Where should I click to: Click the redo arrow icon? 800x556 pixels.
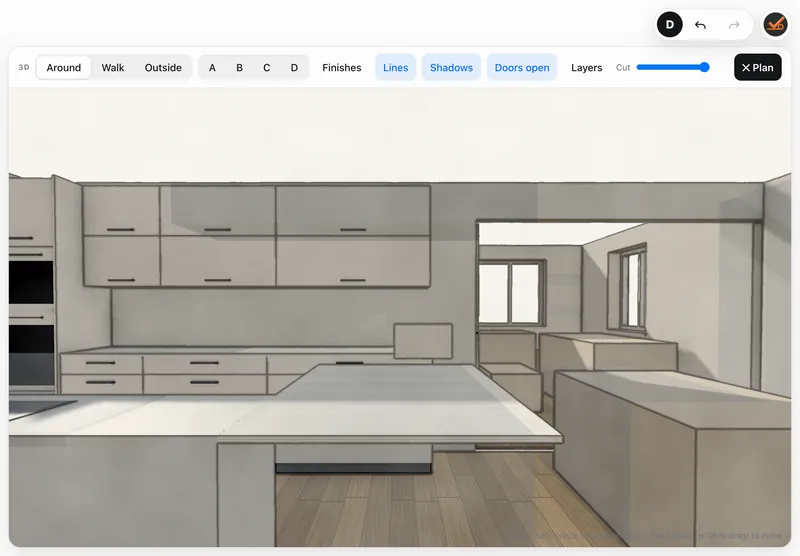734,25
